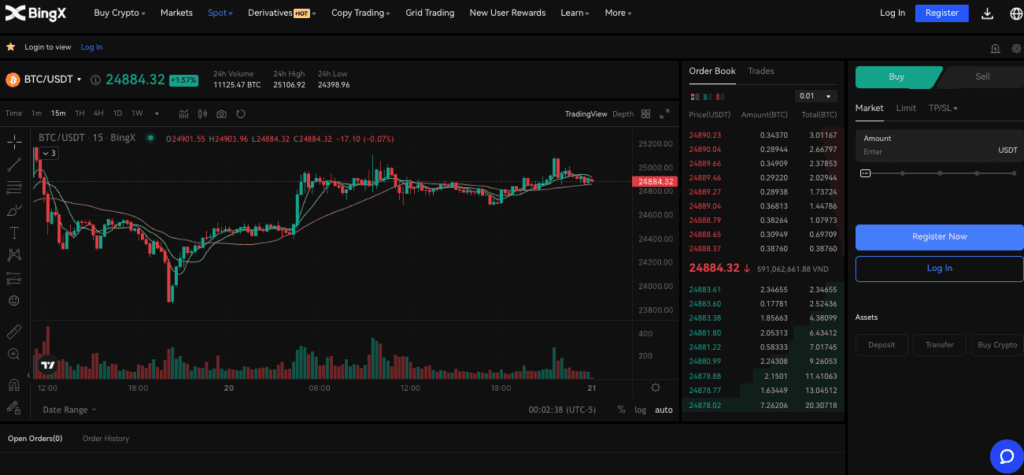
Task: Click the chart reset refresh icon
Action: pyautogui.click(x=240, y=114)
